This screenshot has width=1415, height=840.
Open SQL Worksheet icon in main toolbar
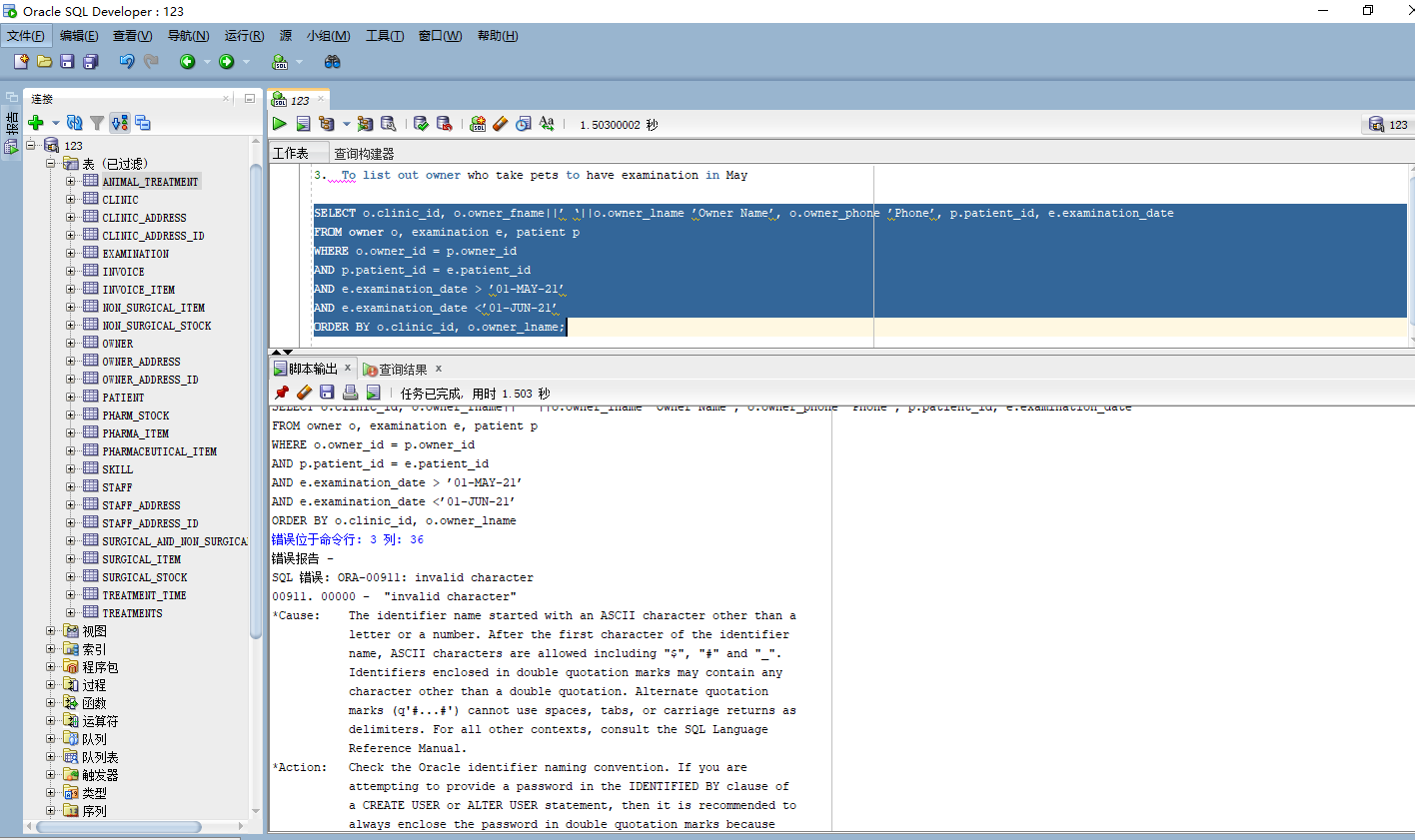pos(280,62)
